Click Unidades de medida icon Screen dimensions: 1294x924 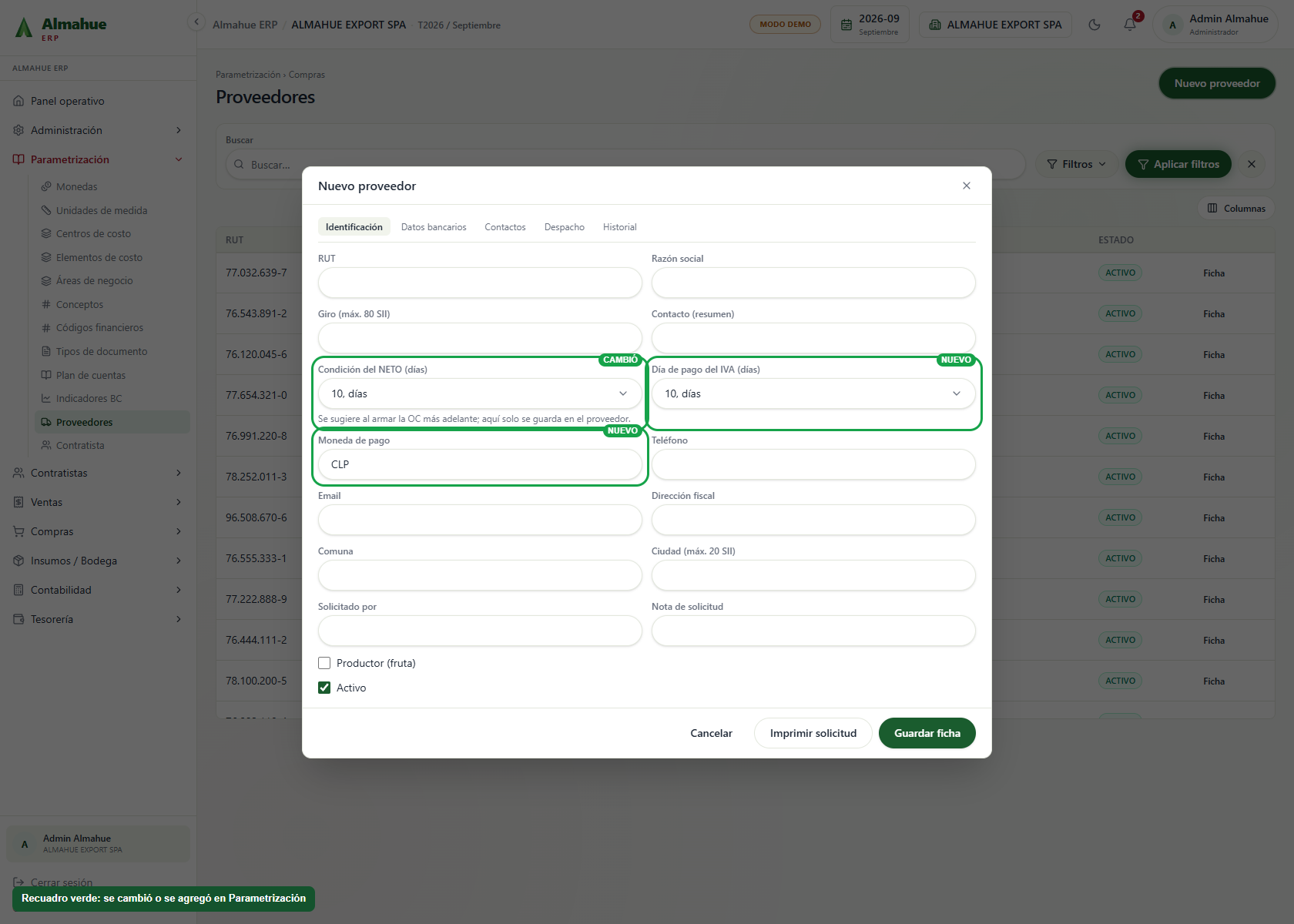(x=46, y=210)
